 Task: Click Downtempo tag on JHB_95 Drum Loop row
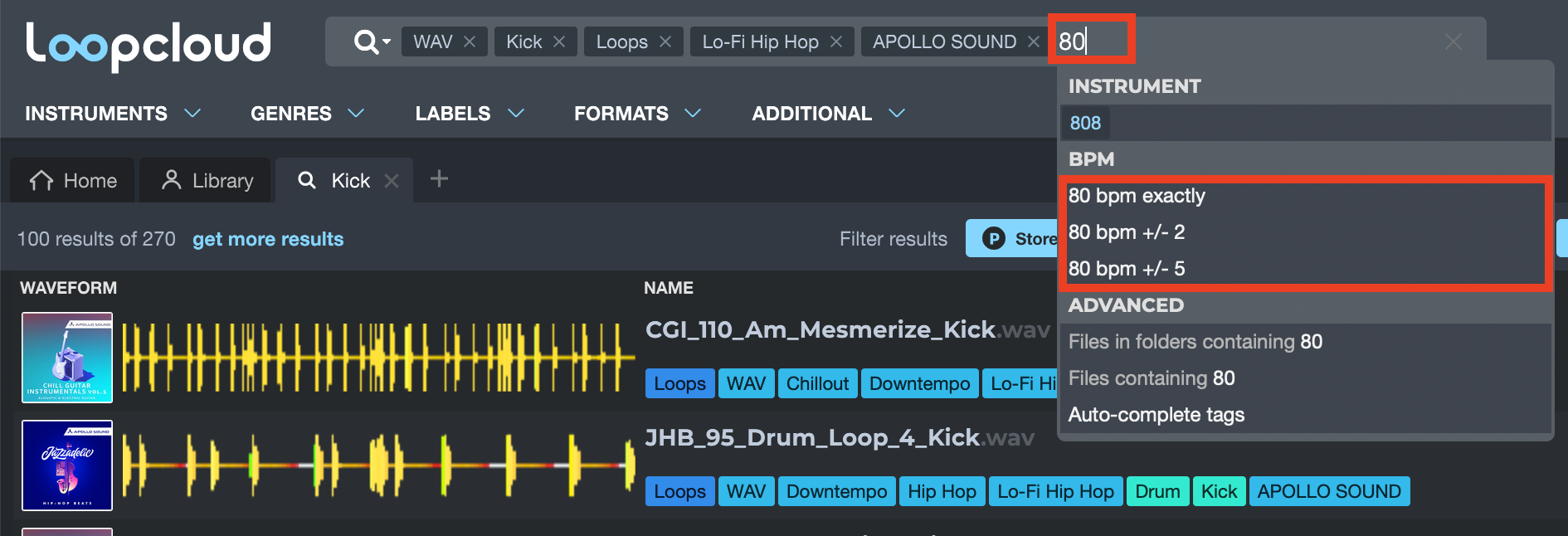coord(837,491)
